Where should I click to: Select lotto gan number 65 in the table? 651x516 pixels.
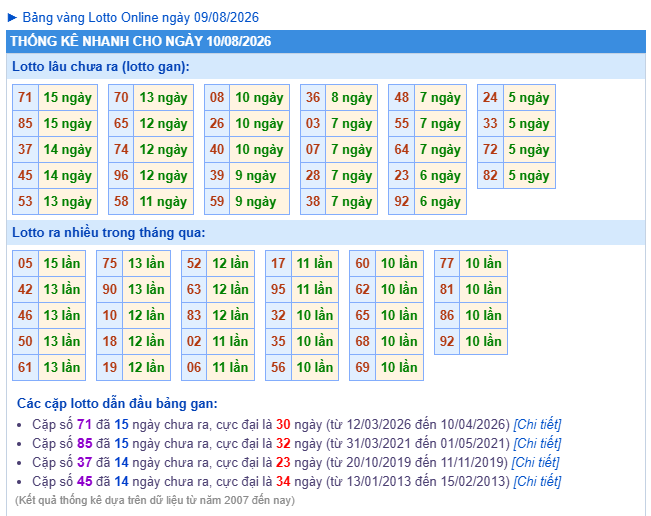[121, 123]
